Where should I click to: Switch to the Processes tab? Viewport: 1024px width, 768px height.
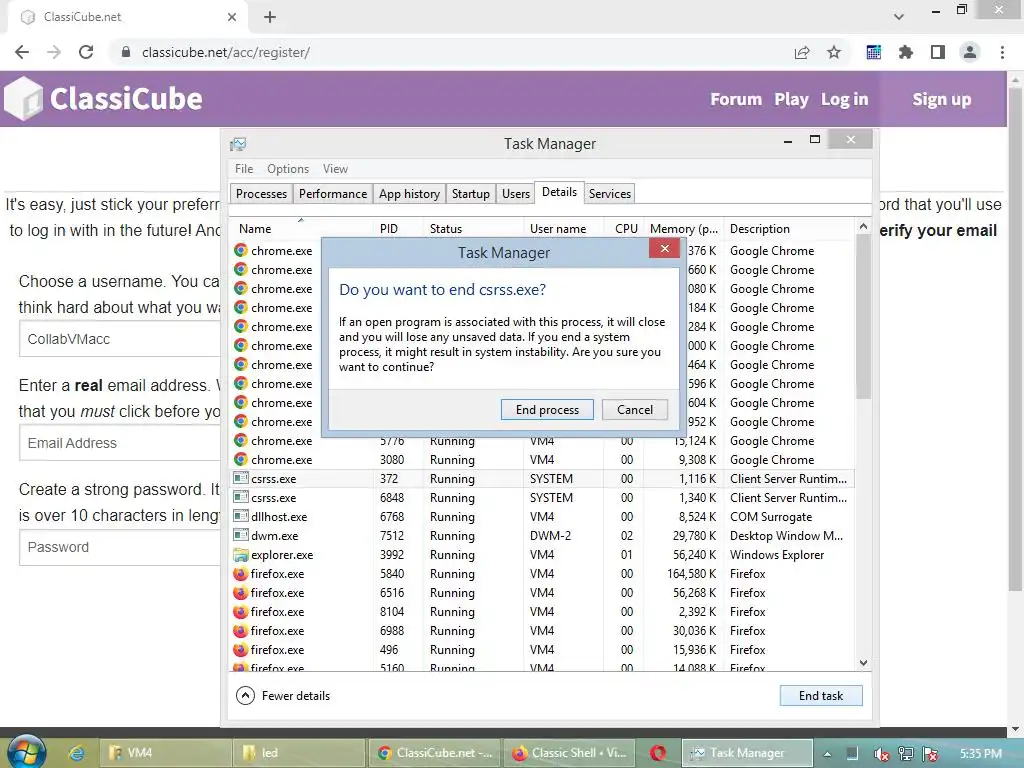tap(261, 193)
